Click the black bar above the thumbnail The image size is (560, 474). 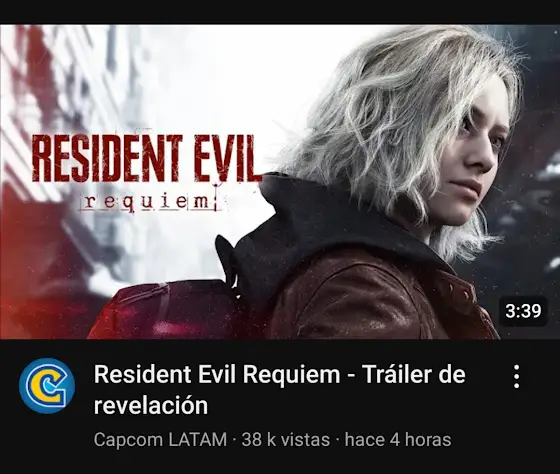click(280, 12)
